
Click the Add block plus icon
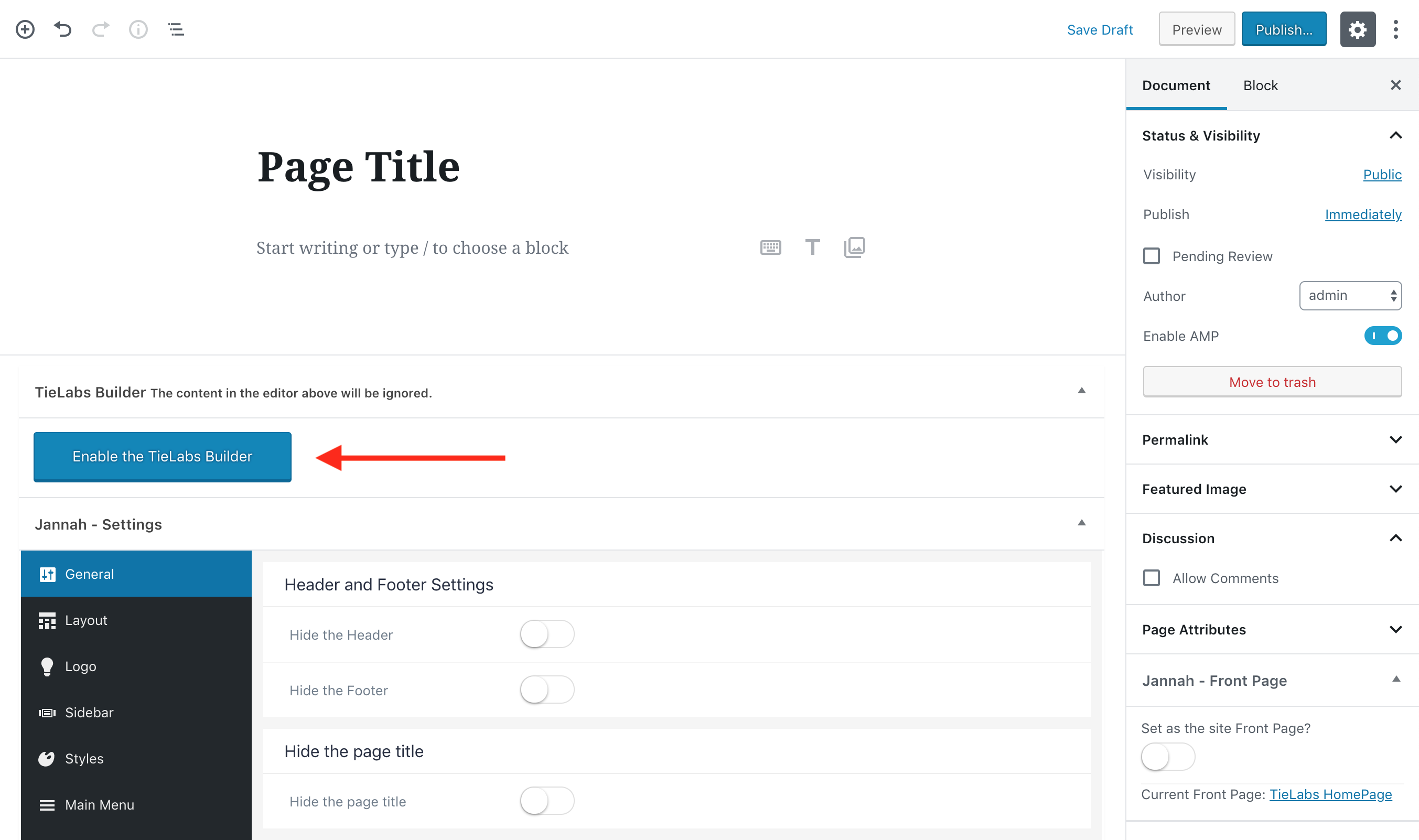[x=25, y=29]
